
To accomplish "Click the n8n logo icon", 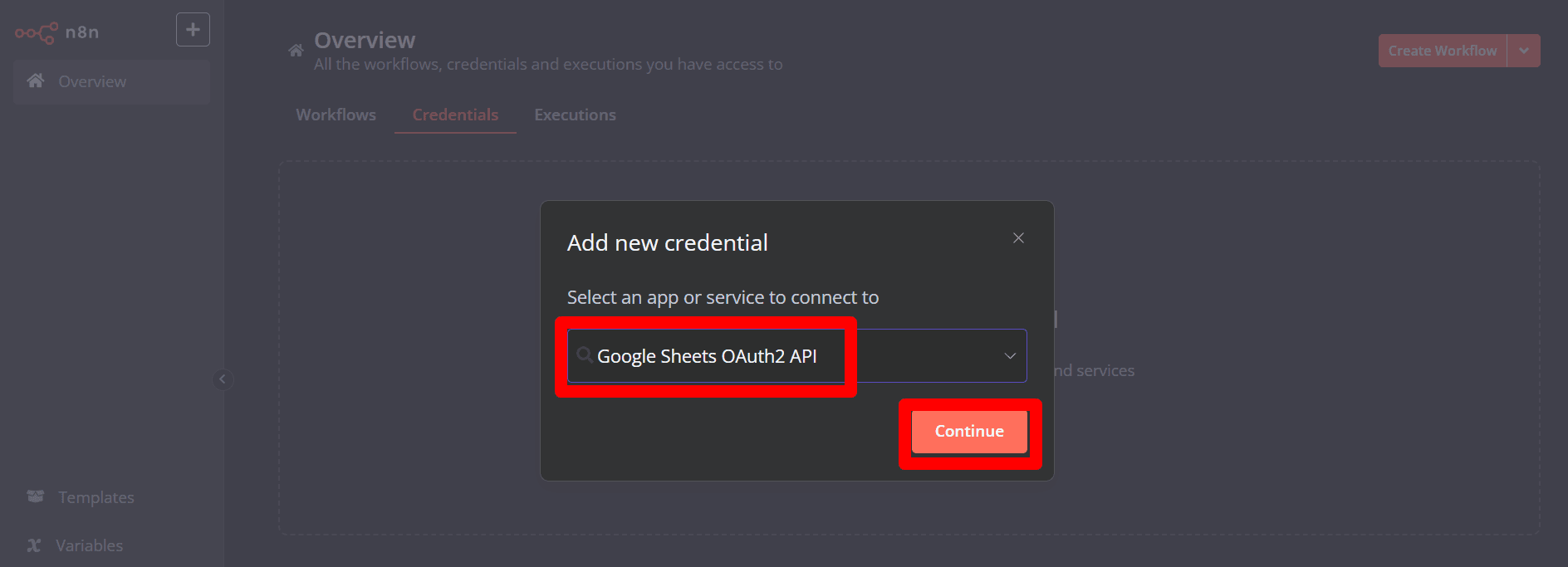I will (x=37, y=33).
